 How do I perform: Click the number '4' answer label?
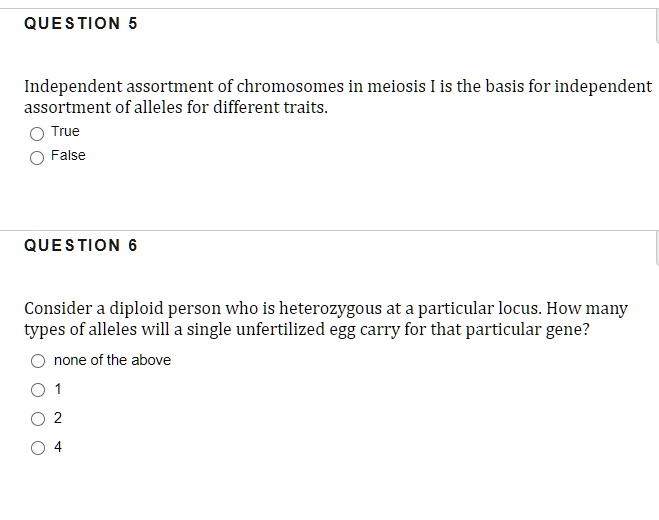pos(58,447)
